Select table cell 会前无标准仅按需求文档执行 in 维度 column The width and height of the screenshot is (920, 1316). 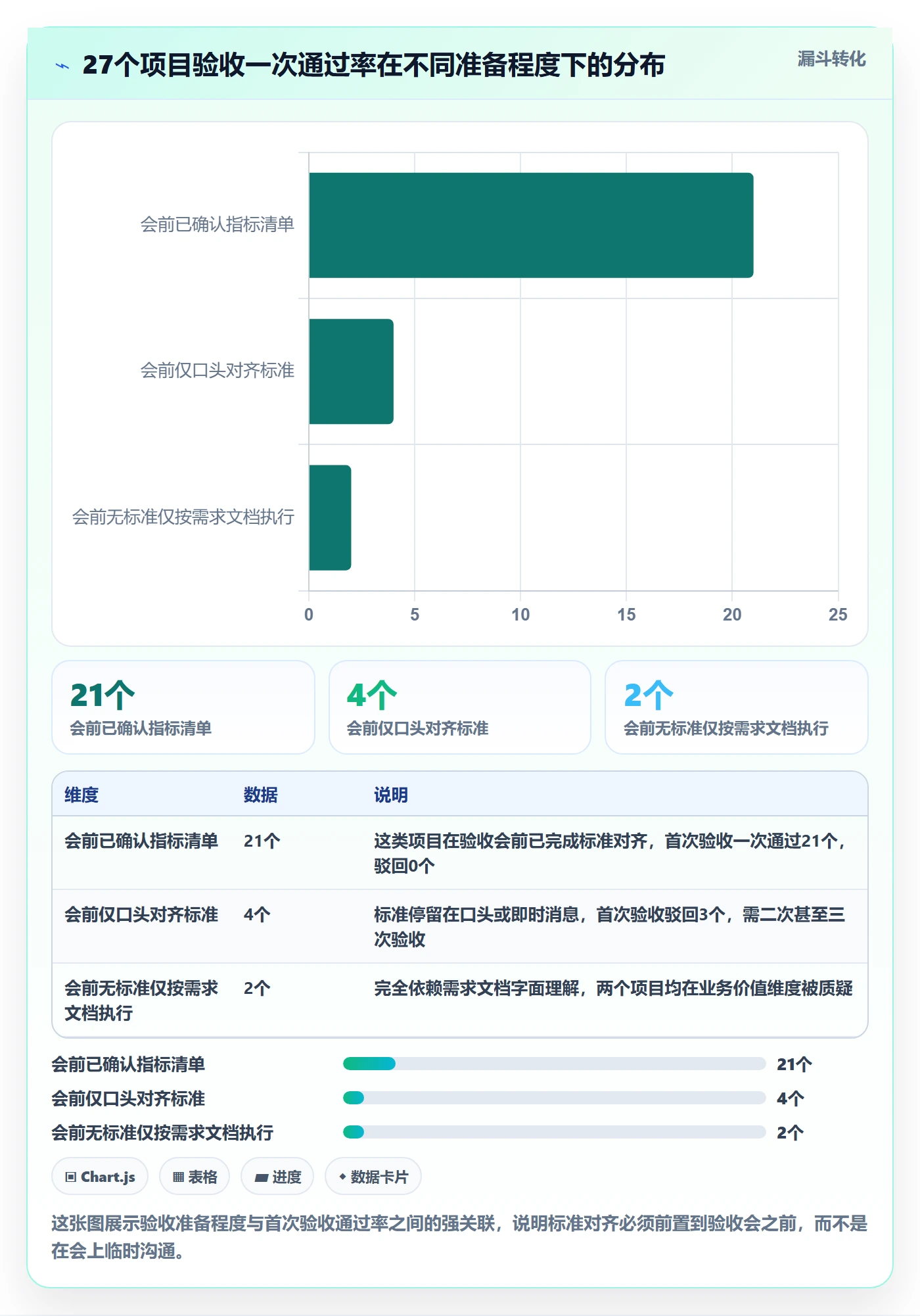[x=141, y=1000]
